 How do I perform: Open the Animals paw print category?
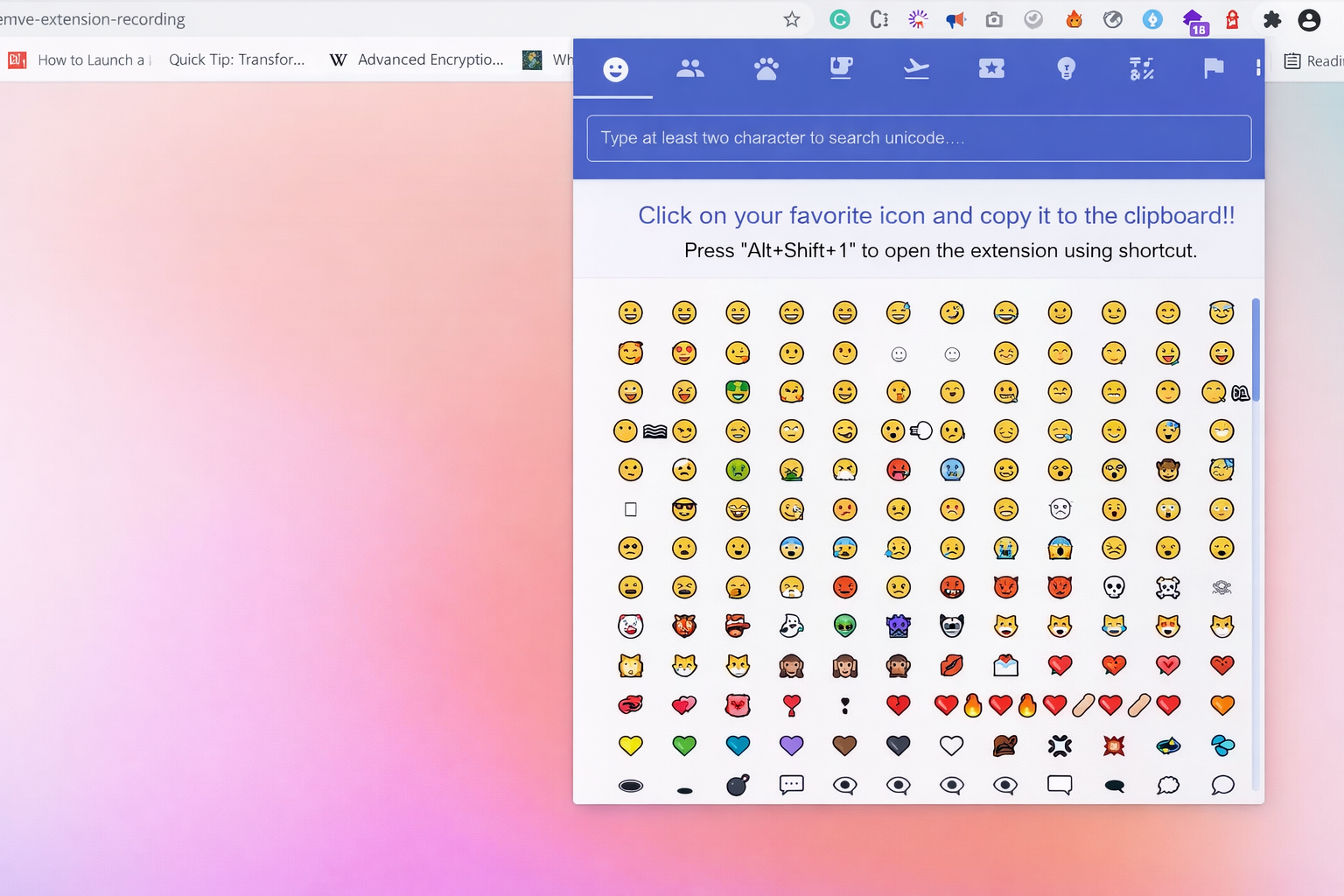(x=766, y=69)
